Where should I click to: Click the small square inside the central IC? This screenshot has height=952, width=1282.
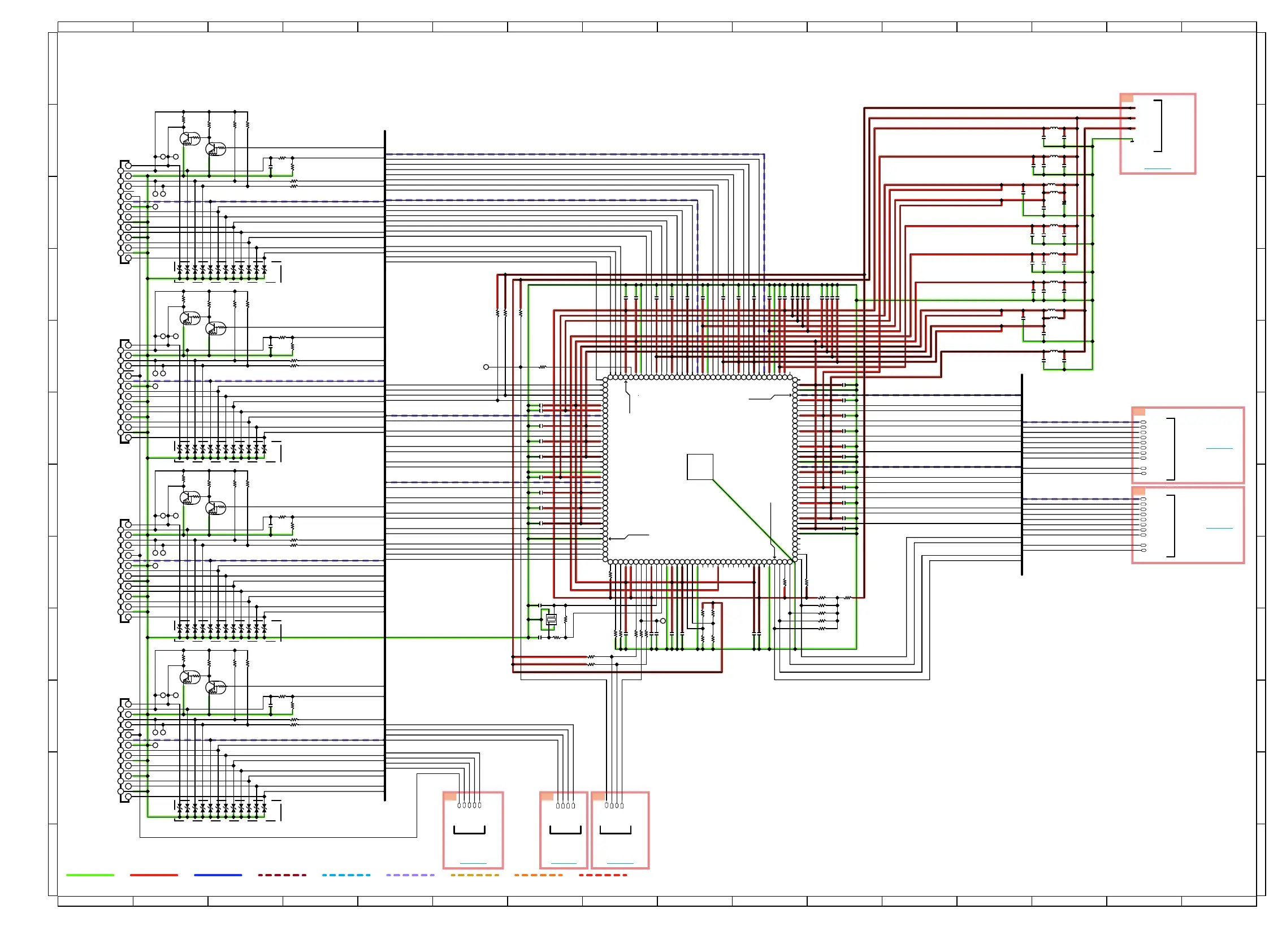[x=699, y=467]
